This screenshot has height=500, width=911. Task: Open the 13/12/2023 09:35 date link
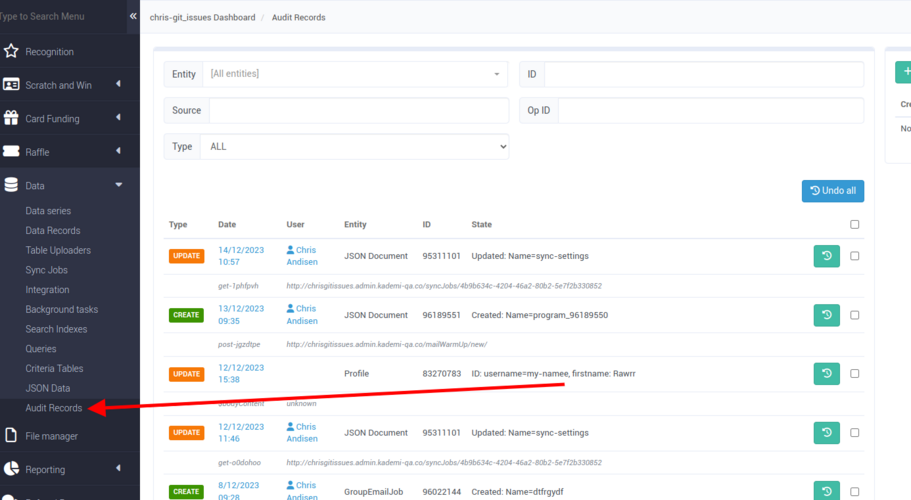241,315
